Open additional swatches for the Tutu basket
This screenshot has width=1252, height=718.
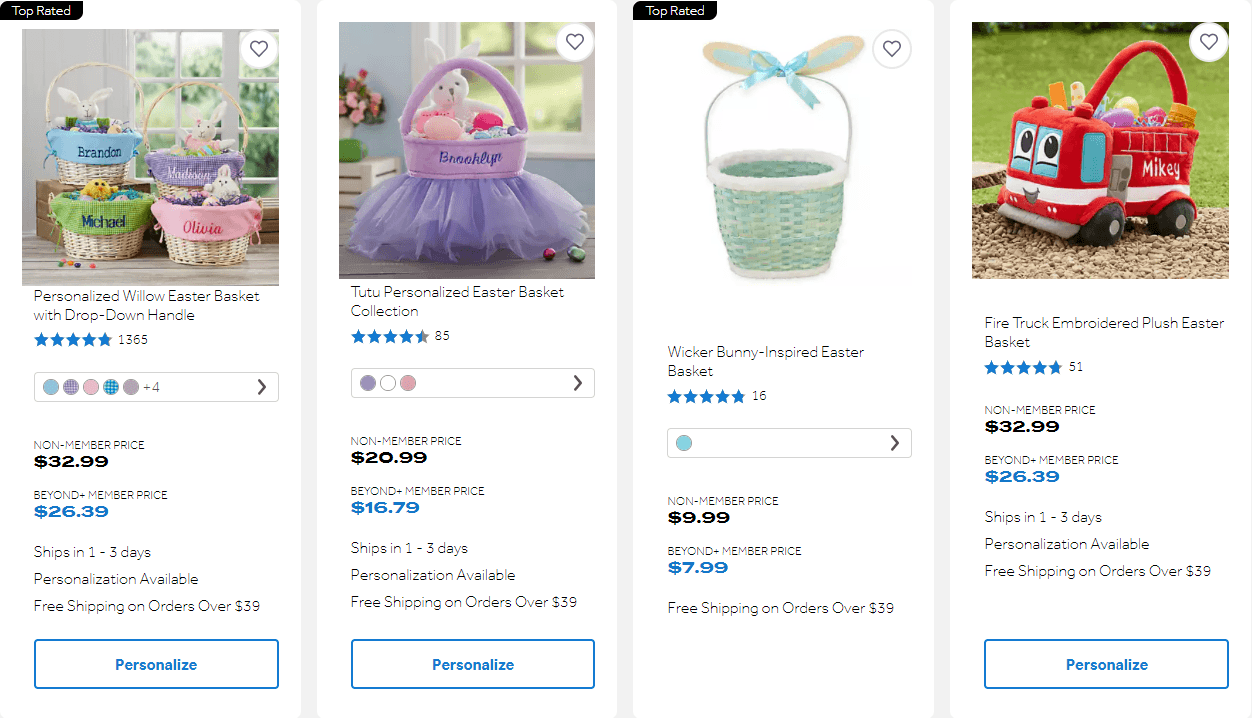(577, 383)
